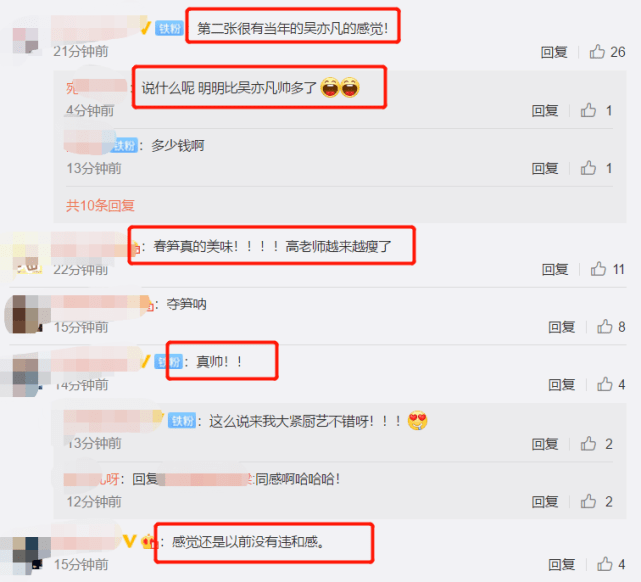Click the 铁粉 badge on first comment
The width and height of the screenshot is (641, 582).
169,28
